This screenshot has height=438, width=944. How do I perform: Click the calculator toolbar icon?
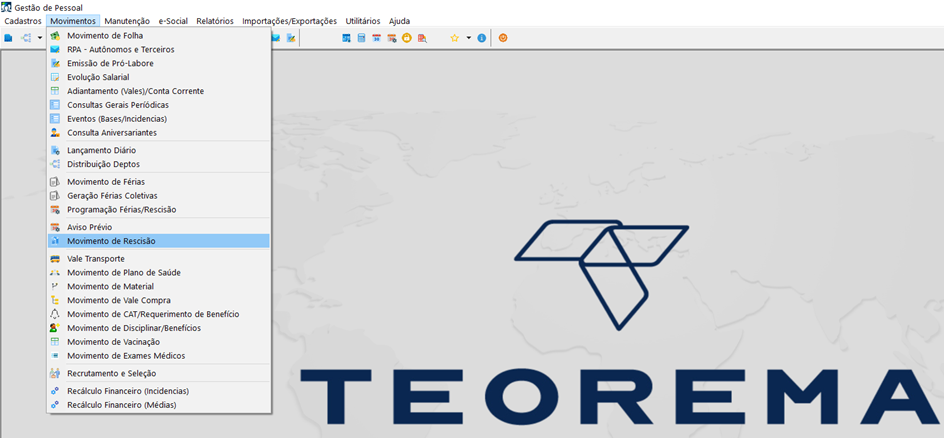[361, 38]
